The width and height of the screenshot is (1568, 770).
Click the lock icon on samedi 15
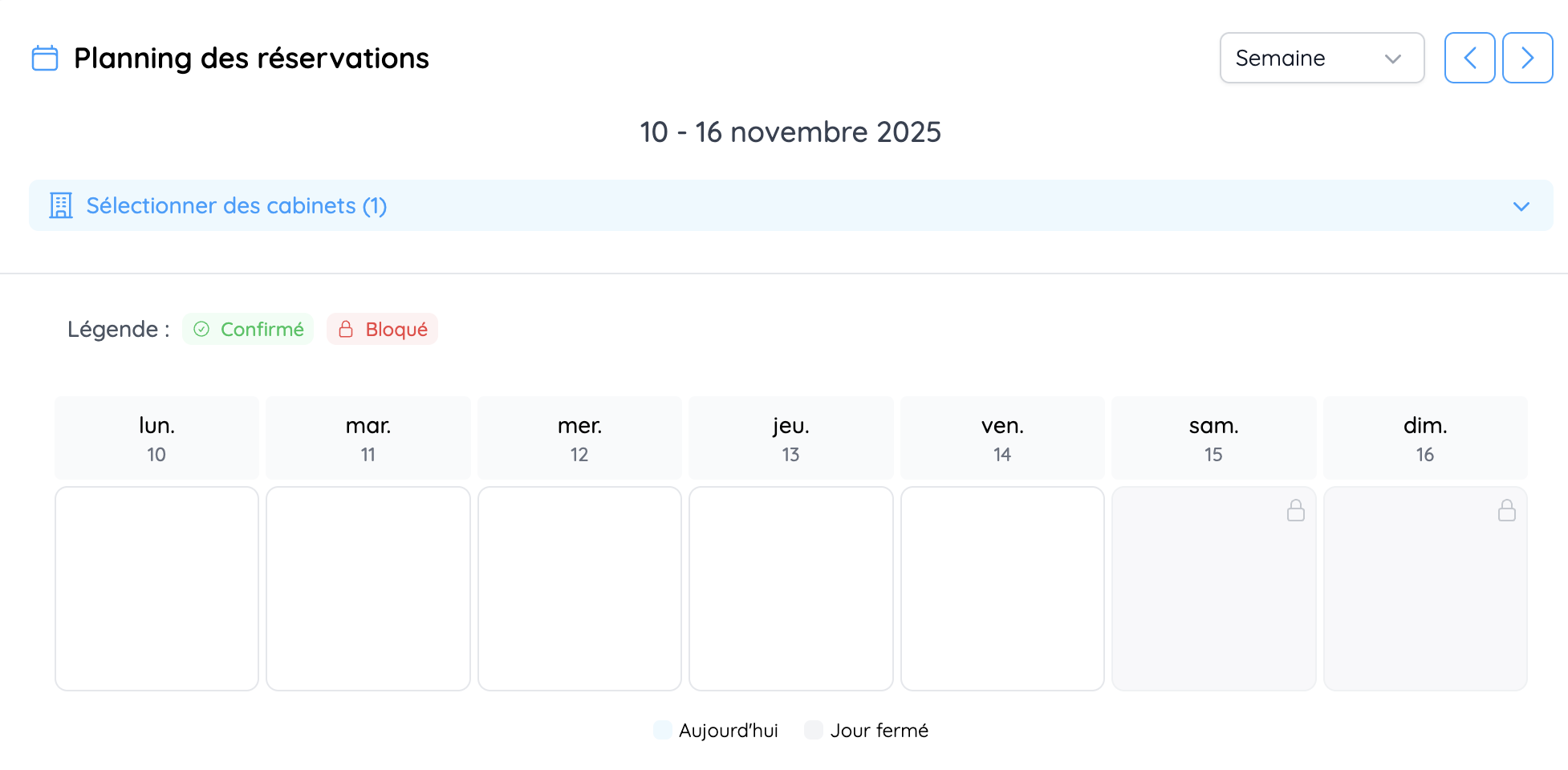pyautogui.click(x=1297, y=510)
